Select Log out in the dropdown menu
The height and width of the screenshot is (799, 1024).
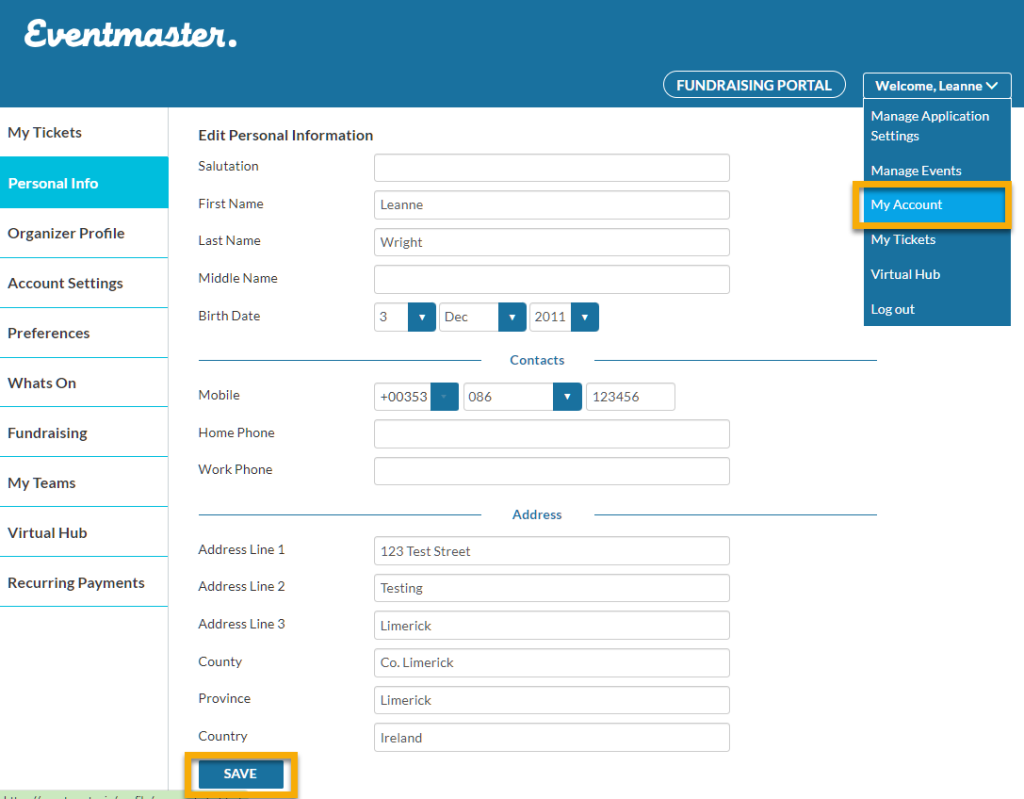(892, 309)
